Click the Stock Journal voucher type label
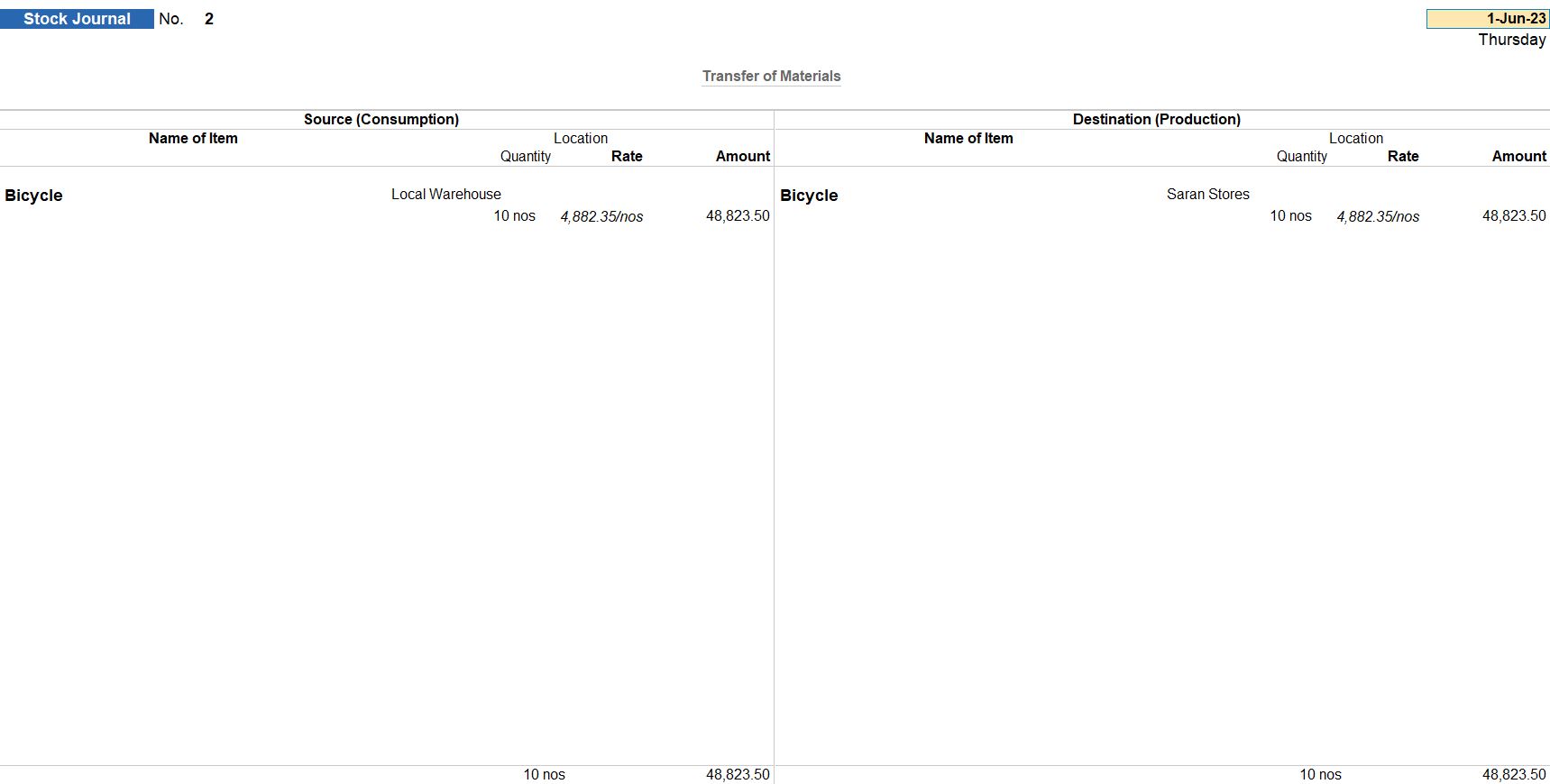Viewport: 1550px width, 784px height. (77, 19)
